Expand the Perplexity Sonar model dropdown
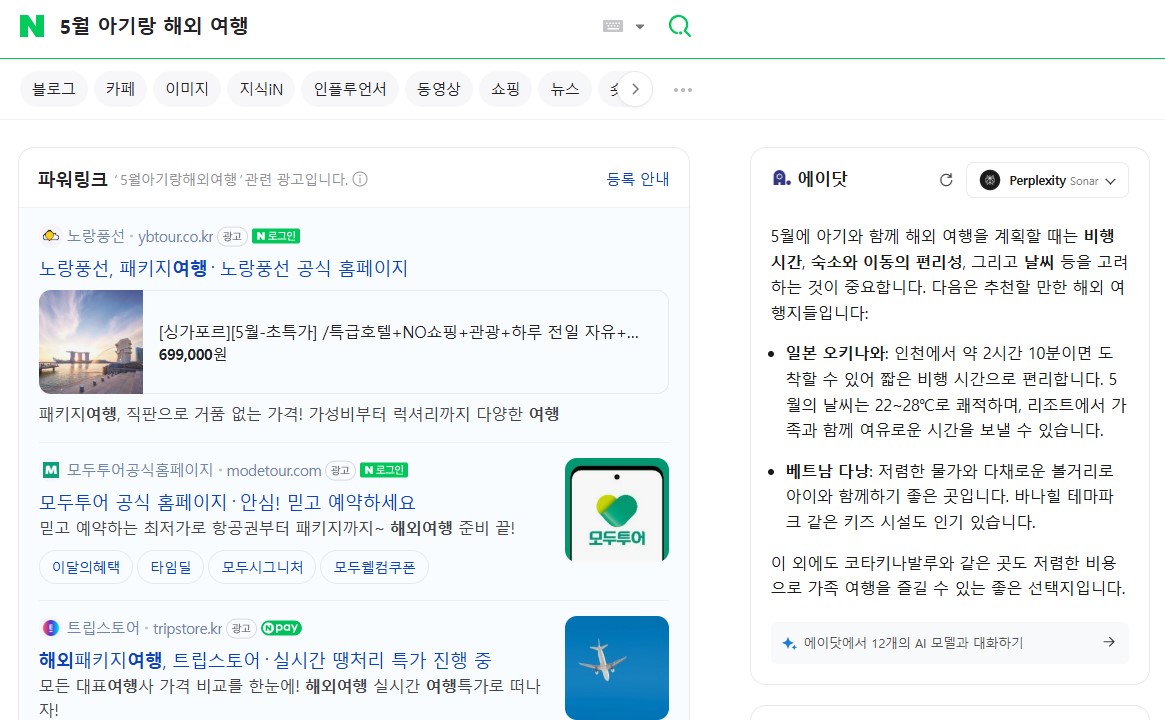The height and width of the screenshot is (720, 1165). click(1047, 180)
